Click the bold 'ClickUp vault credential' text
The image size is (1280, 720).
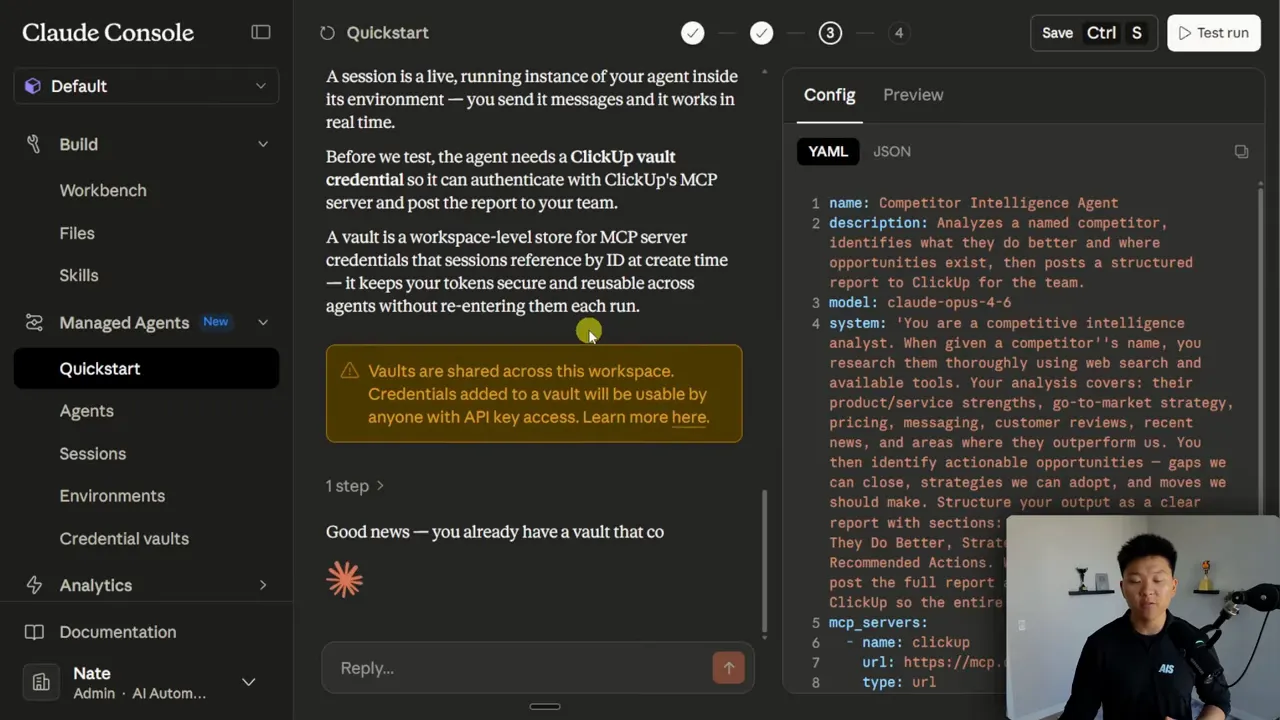pyautogui.click(x=500, y=168)
